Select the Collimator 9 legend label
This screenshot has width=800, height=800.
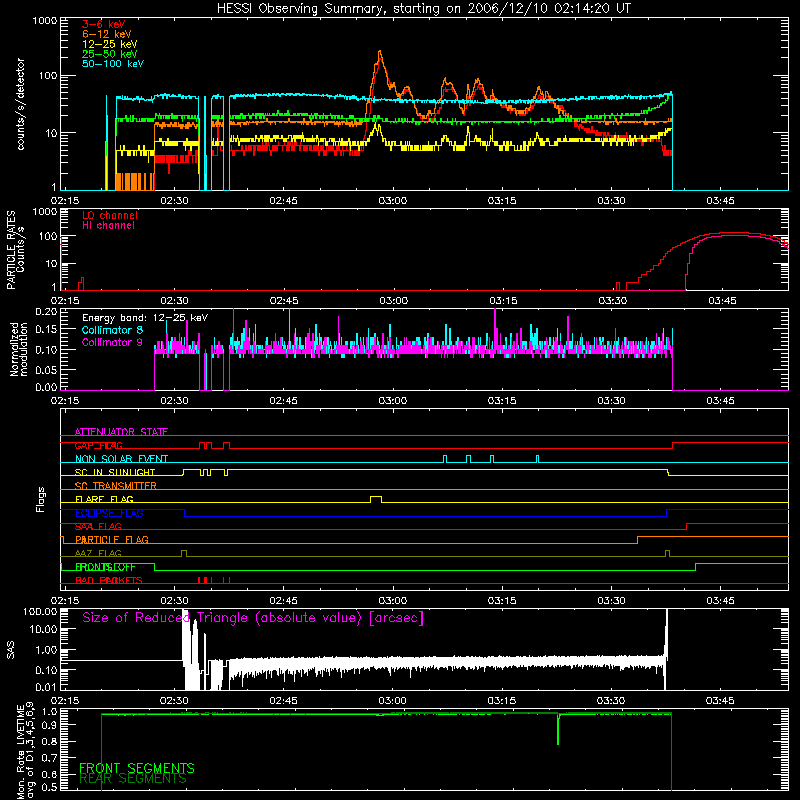tap(112, 342)
